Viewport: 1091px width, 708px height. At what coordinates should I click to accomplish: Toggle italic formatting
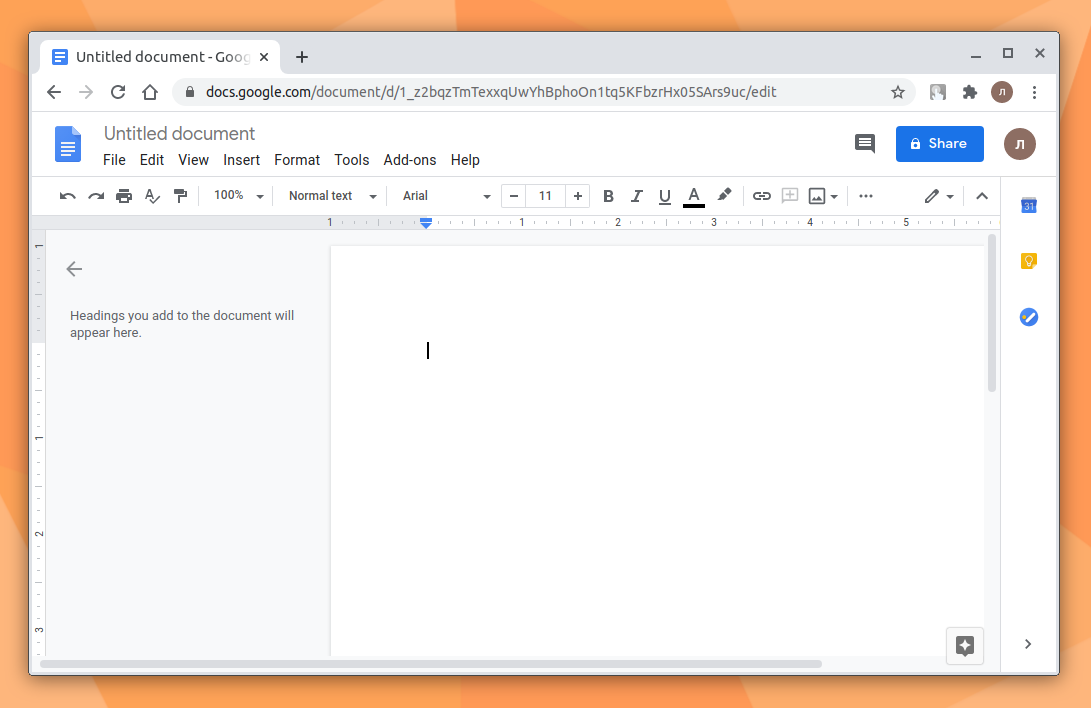636,196
